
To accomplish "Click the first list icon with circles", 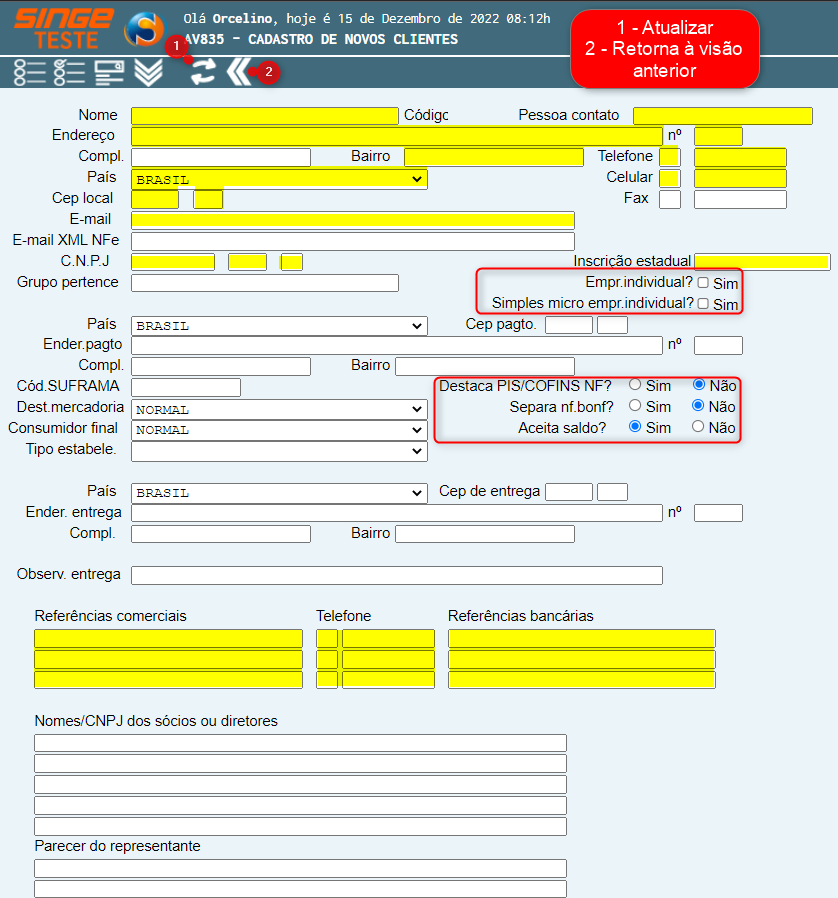I will pos(30,72).
